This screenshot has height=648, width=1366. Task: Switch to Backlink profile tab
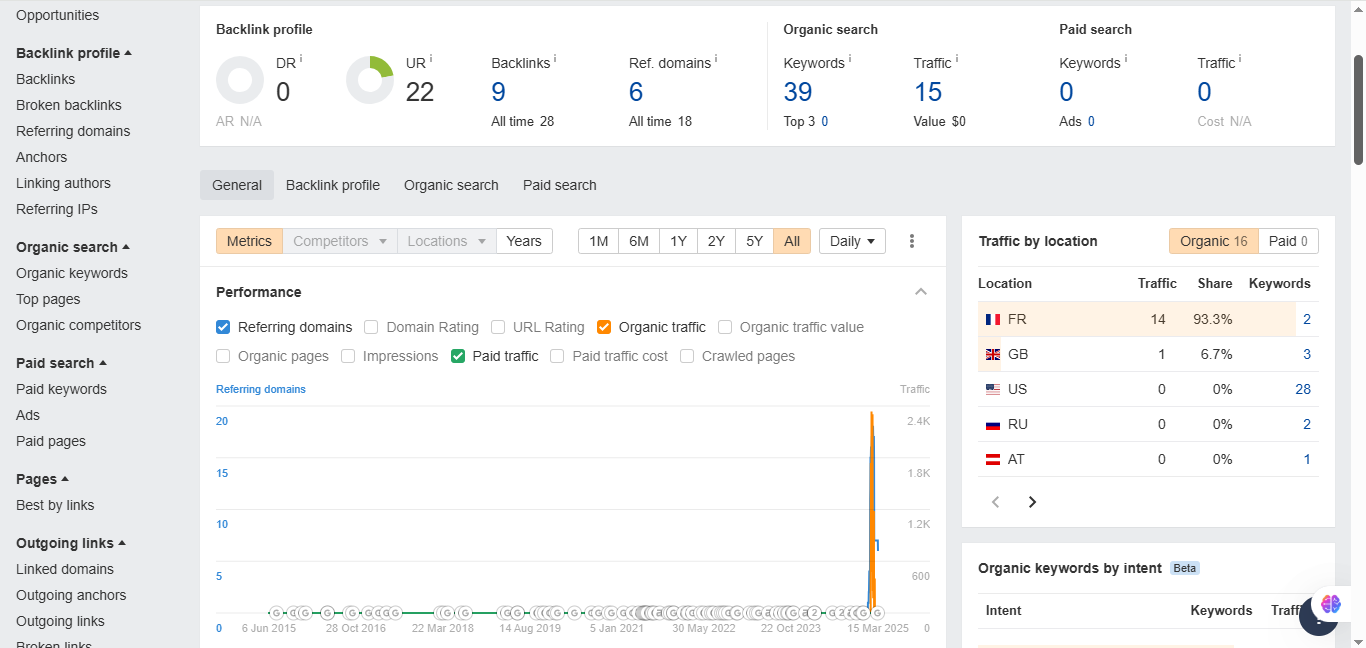333,185
